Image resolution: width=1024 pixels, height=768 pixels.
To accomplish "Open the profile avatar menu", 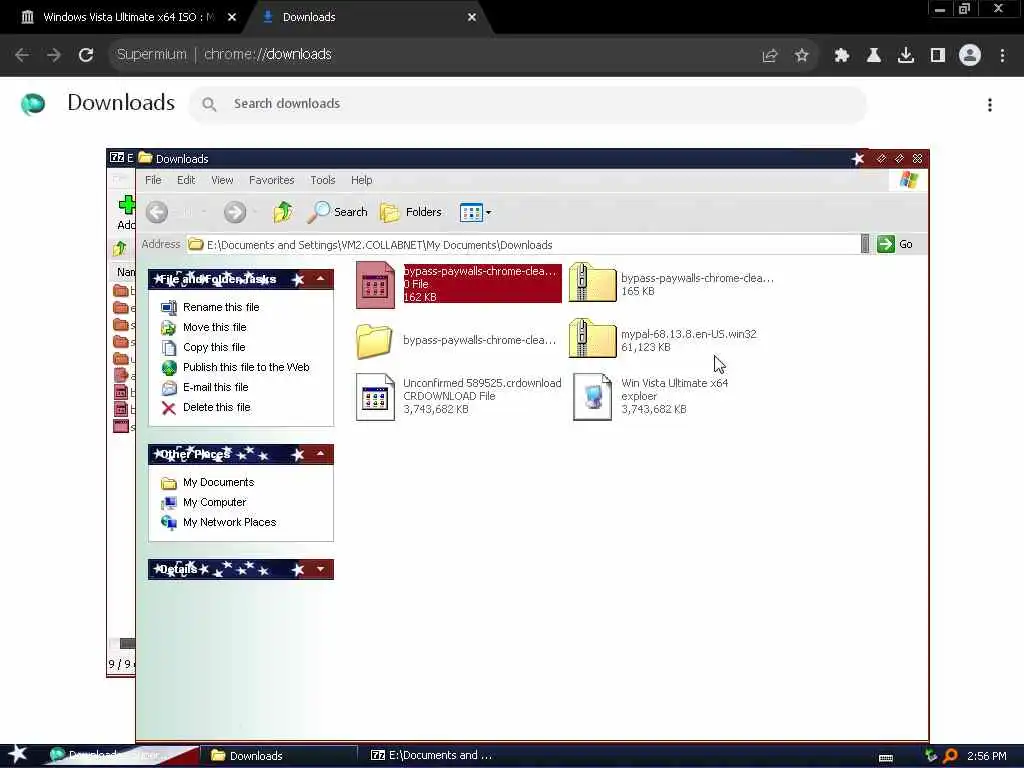I will (970, 56).
